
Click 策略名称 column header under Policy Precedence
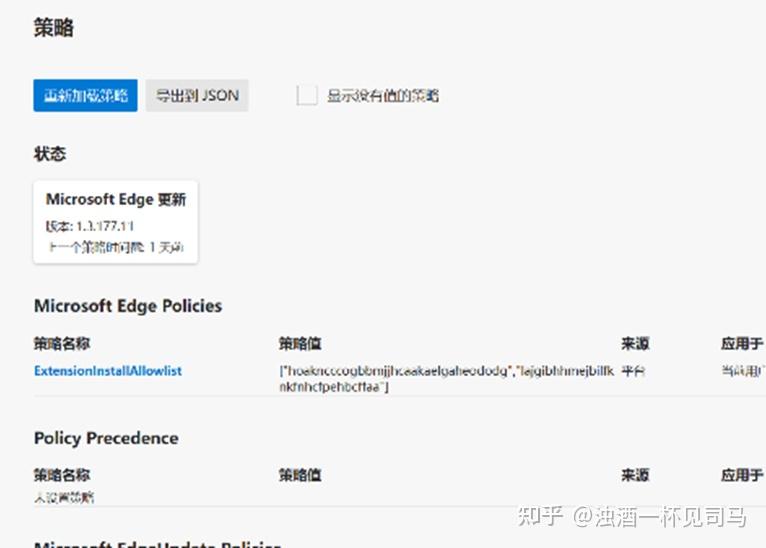62,475
